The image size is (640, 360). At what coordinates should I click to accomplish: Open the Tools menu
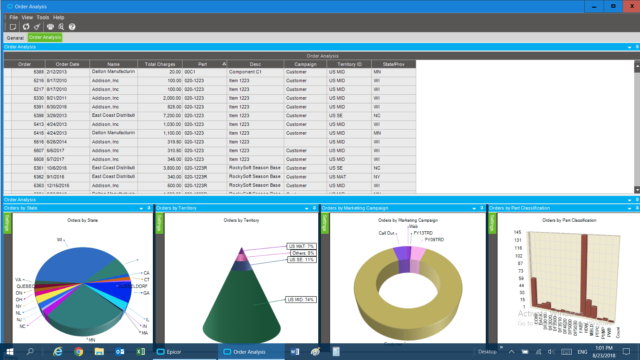point(42,18)
